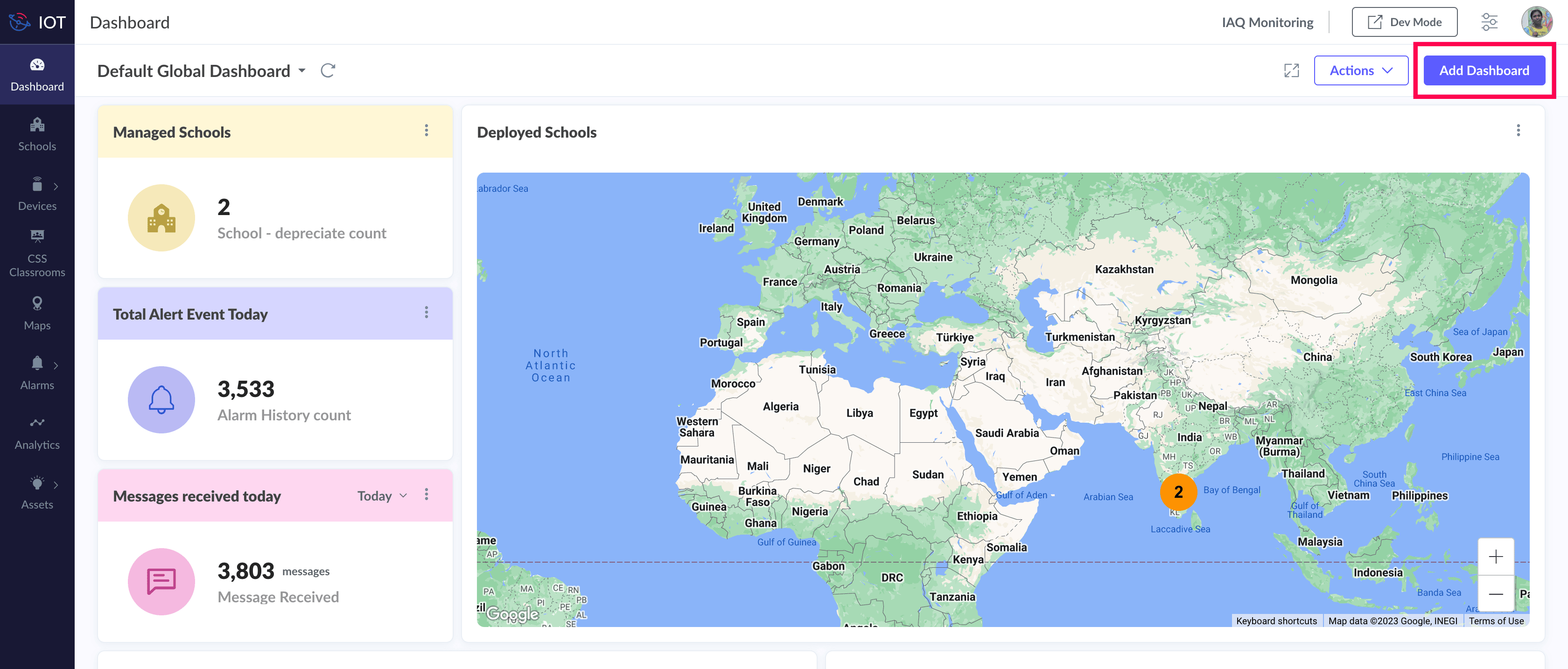The height and width of the screenshot is (669, 1568).
Task: Select the Dashboard sidebar tab
Action: (x=37, y=75)
